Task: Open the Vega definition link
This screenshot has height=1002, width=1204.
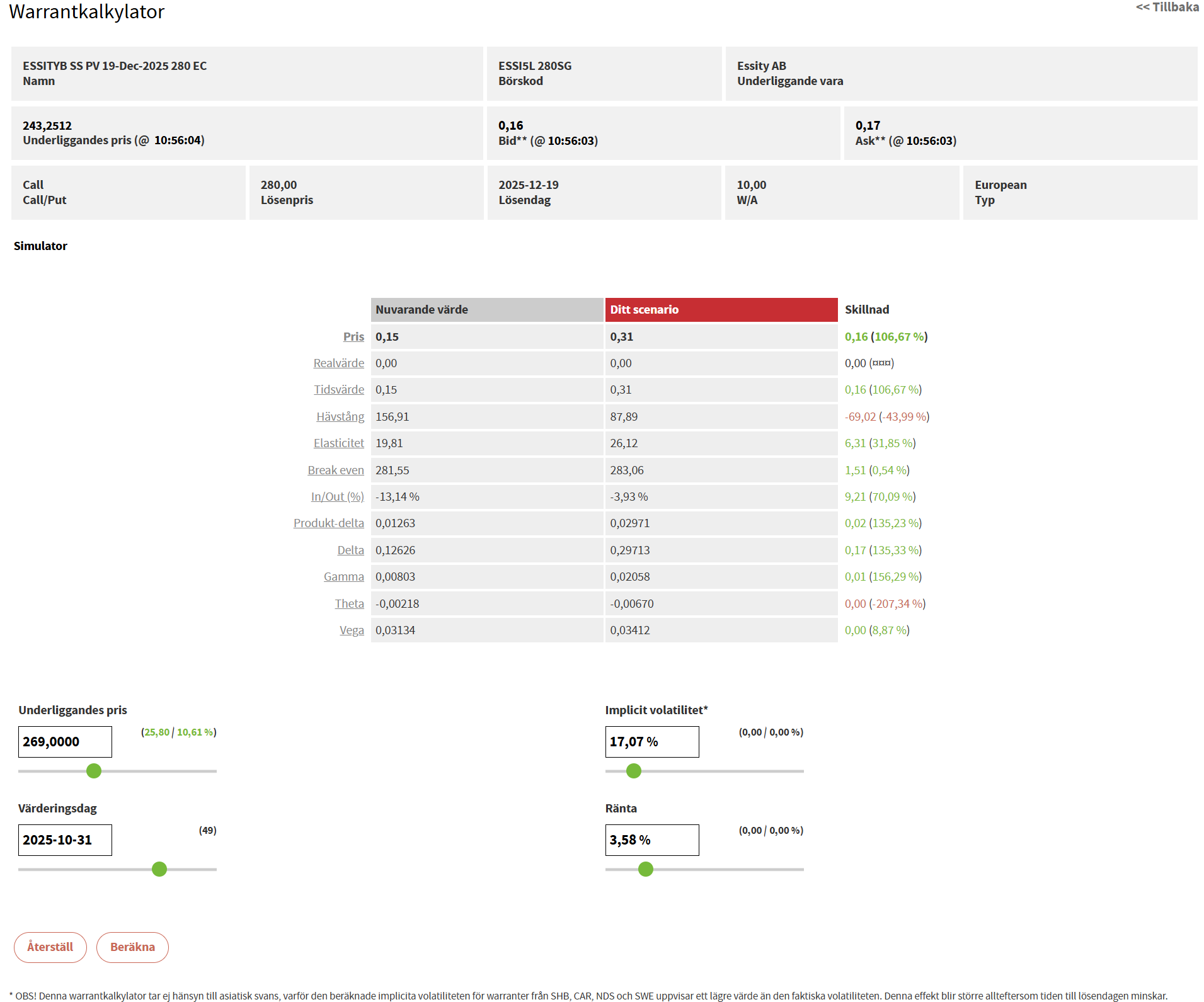Action: coord(352,630)
